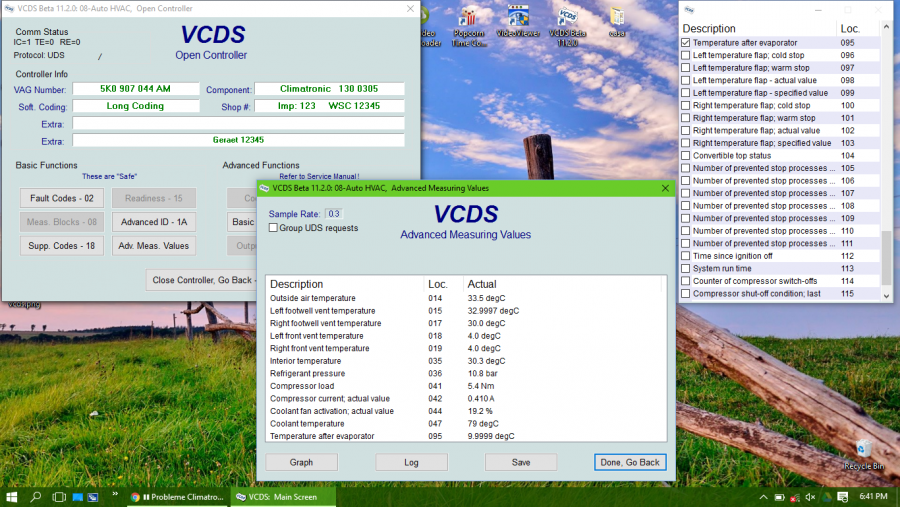900x507 pixels.
Task: Open the Popcorn Time desktop shortcut
Action: [x=468, y=26]
